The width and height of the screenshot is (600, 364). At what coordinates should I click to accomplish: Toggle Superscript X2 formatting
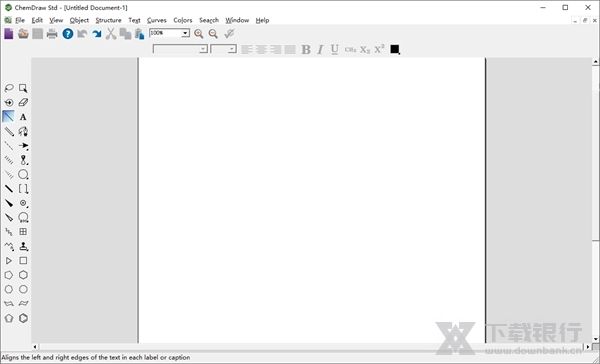(379, 49)
